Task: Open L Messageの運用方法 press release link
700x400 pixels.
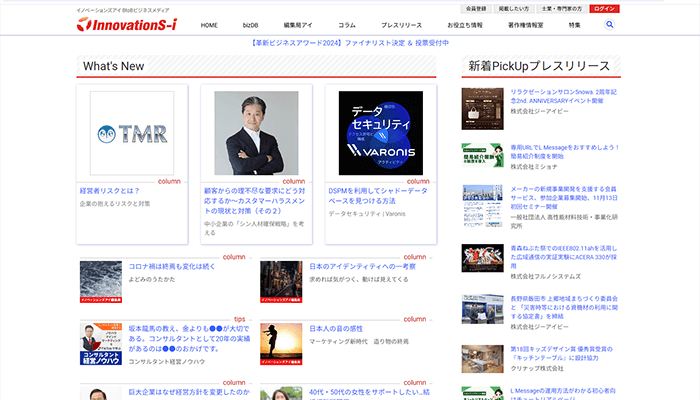Action: click(563, 393)
